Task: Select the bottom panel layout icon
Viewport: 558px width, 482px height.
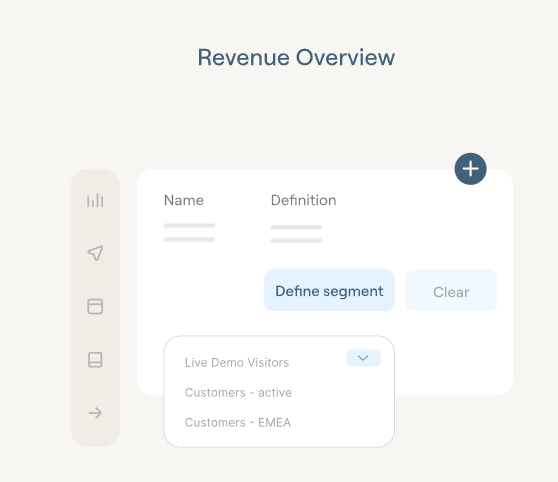Action: point(95,360)
